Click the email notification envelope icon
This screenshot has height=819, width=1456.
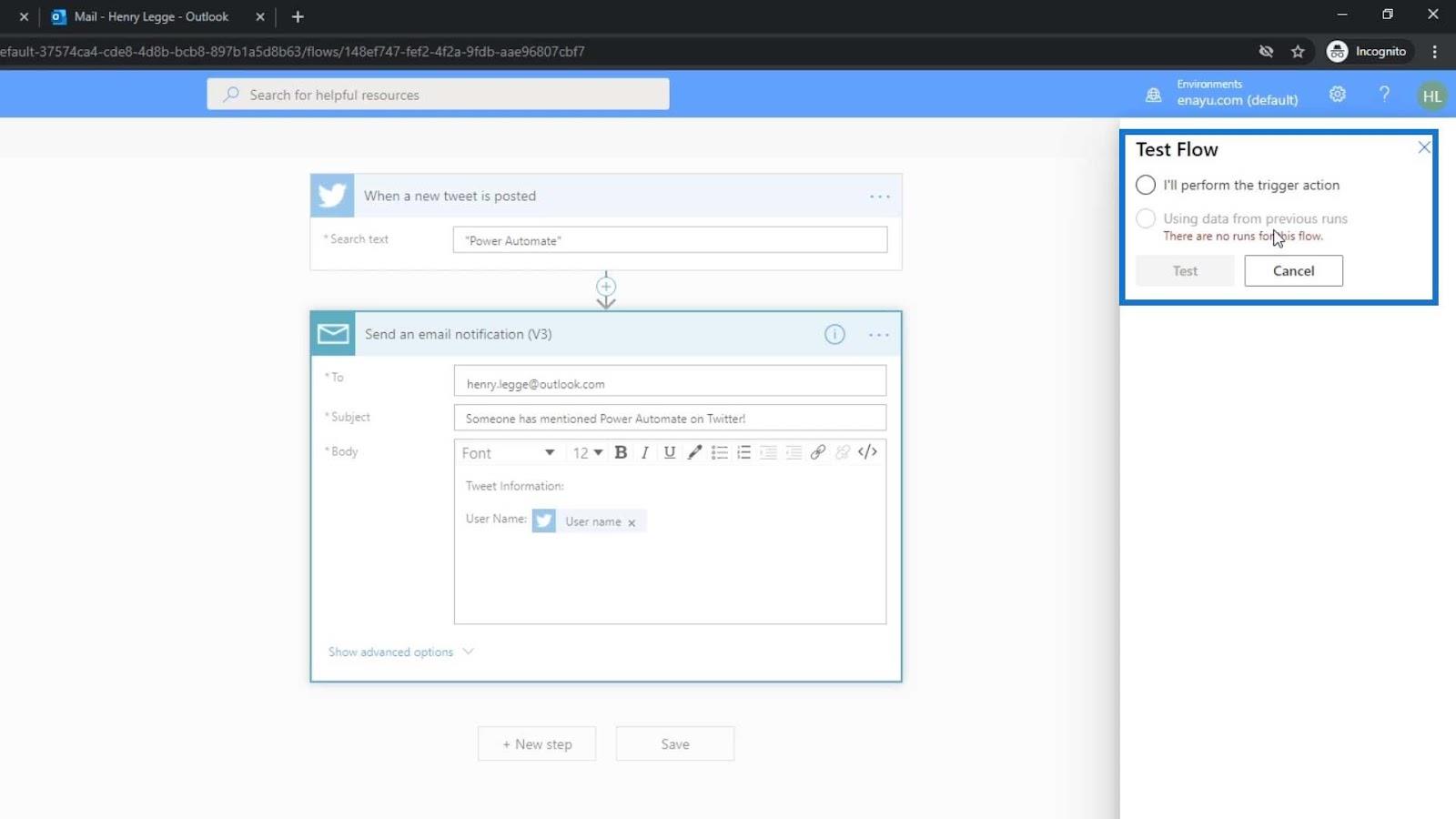[333, 334]
